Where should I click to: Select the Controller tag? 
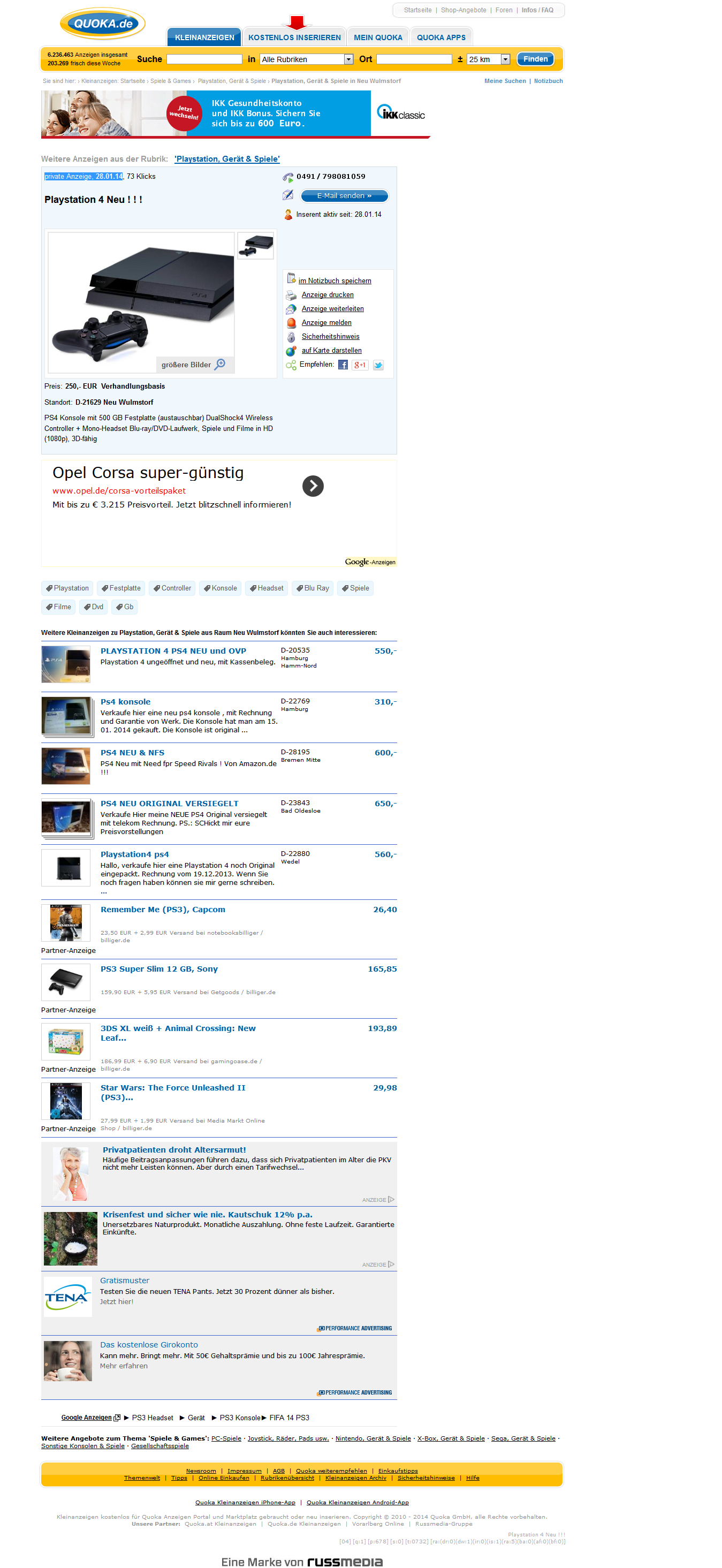tap(172, 588)
